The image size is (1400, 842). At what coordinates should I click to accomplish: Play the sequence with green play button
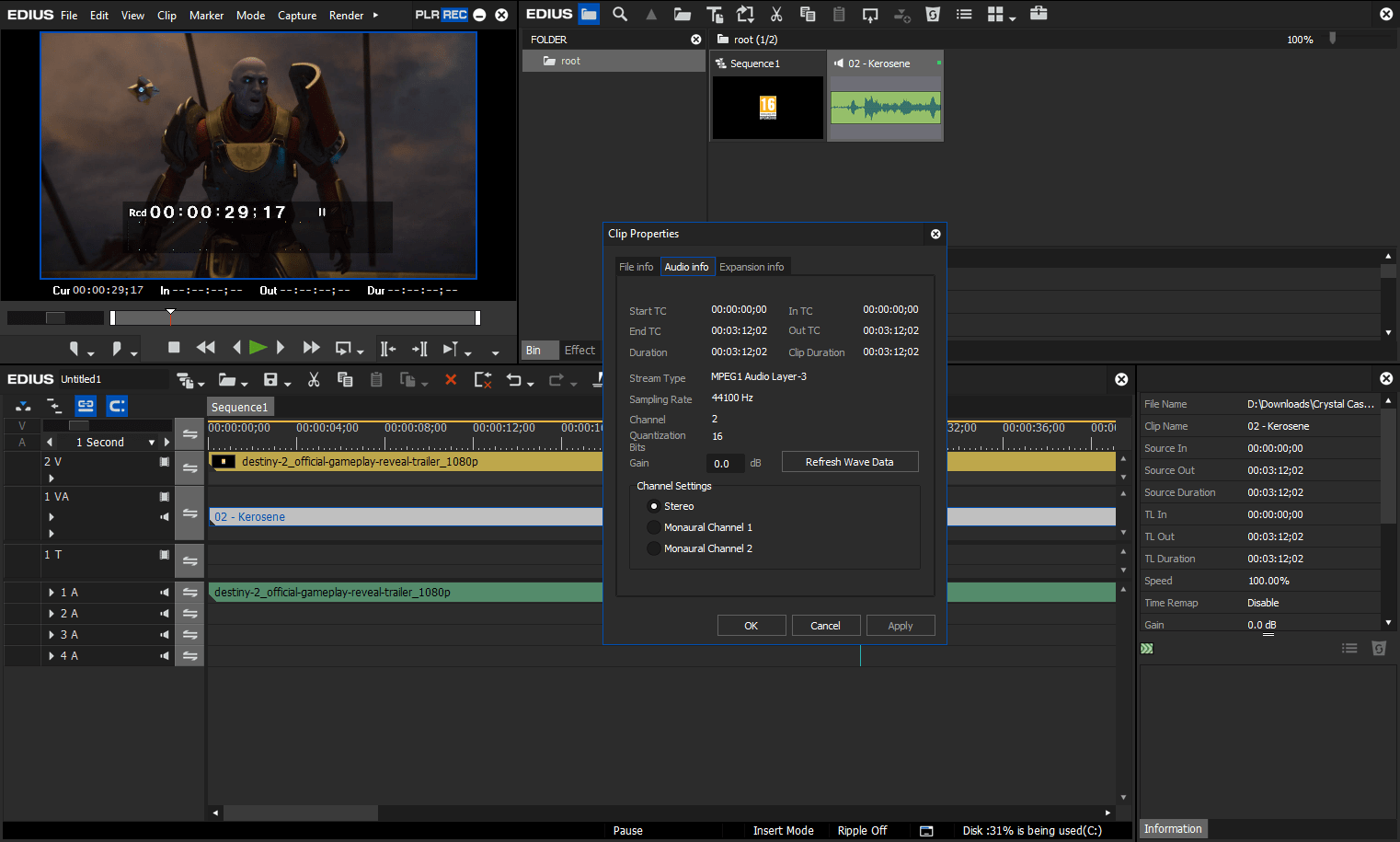pos(258,347)
